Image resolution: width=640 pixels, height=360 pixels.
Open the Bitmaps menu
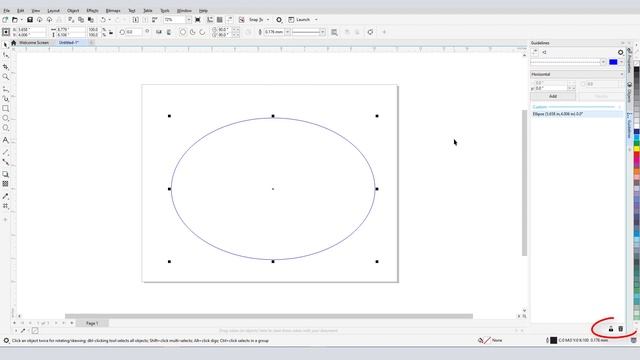[x=113, y=11]
